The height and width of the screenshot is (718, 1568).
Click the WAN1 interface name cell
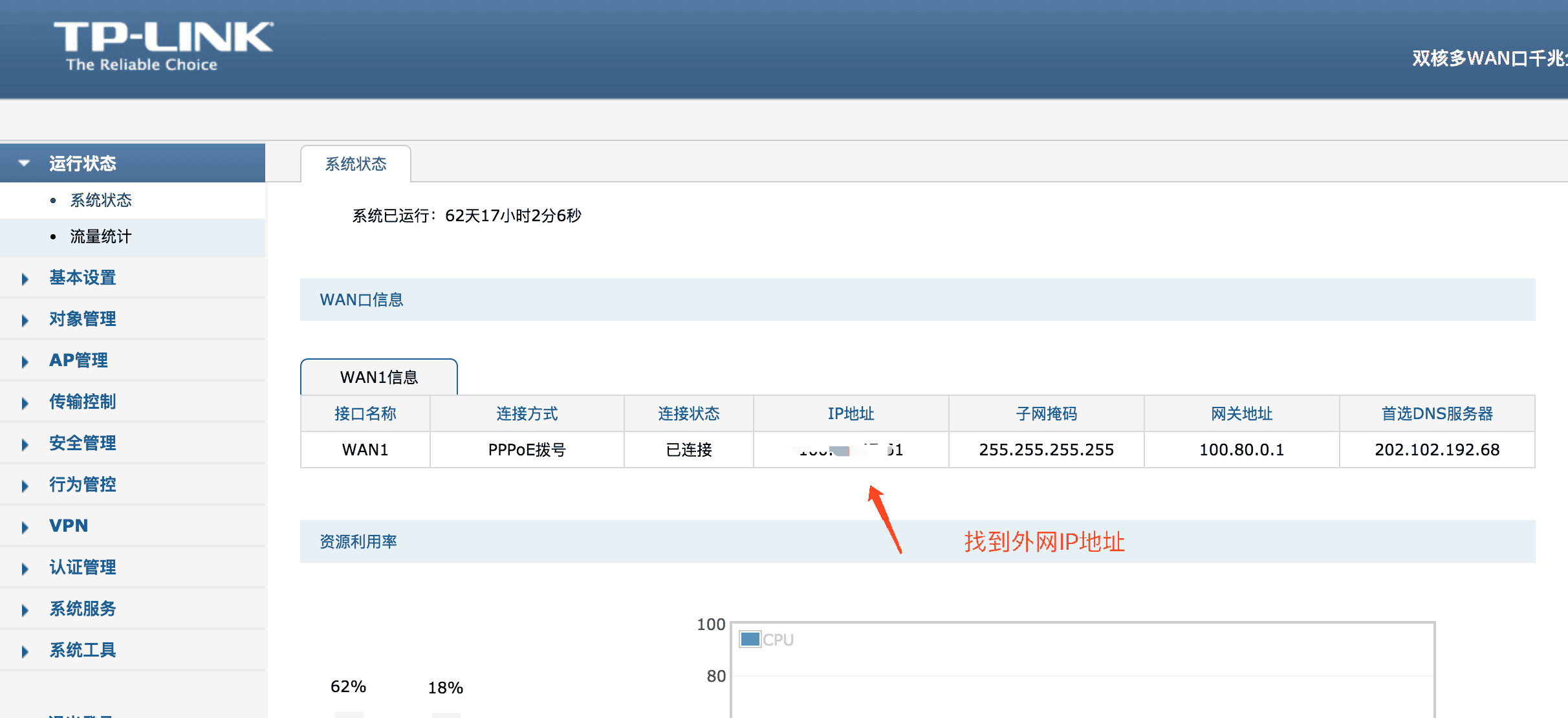365,450
